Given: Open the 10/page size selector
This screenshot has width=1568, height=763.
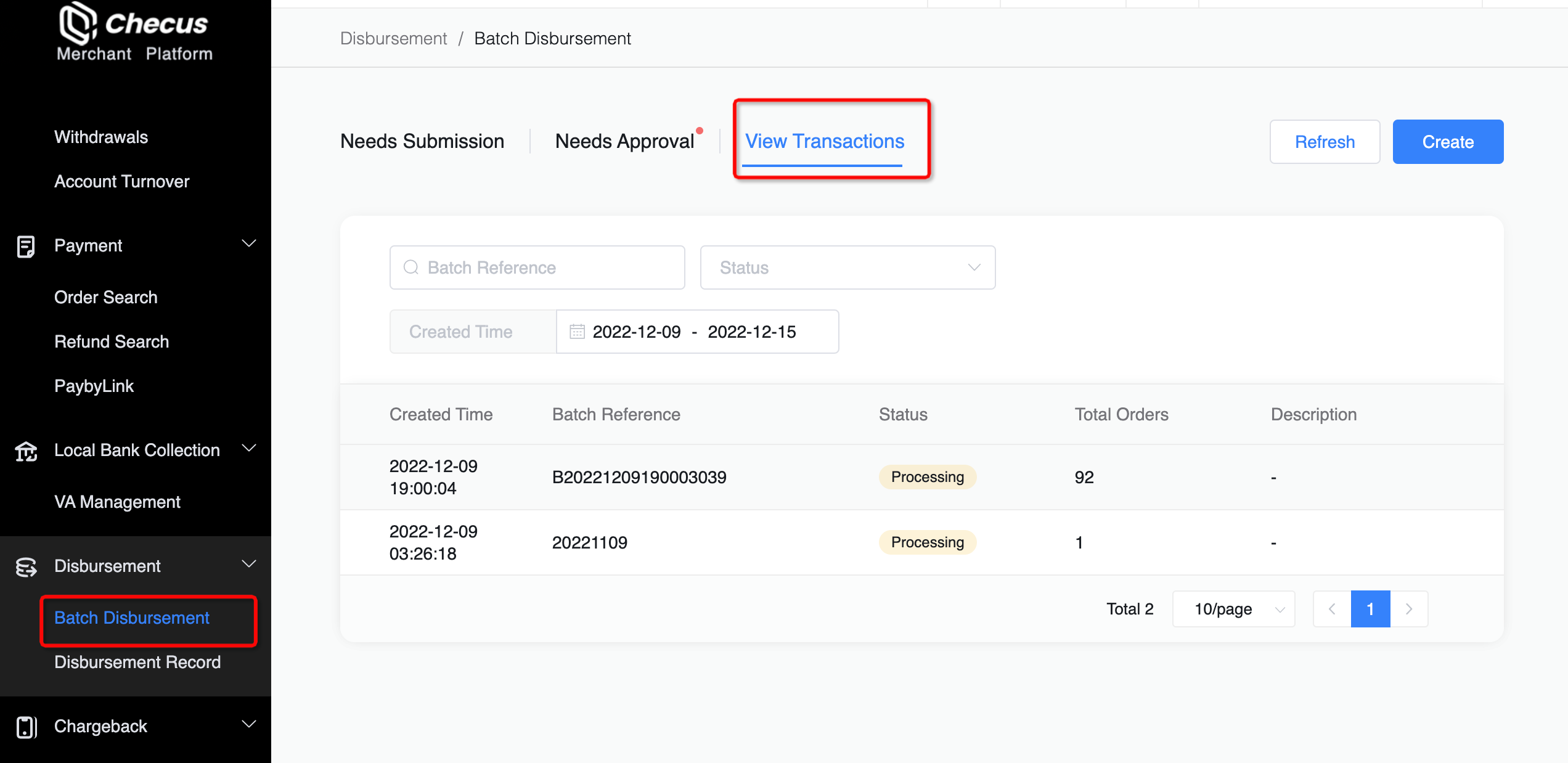Looking at the screenshot, I should tap(1233, 609).
